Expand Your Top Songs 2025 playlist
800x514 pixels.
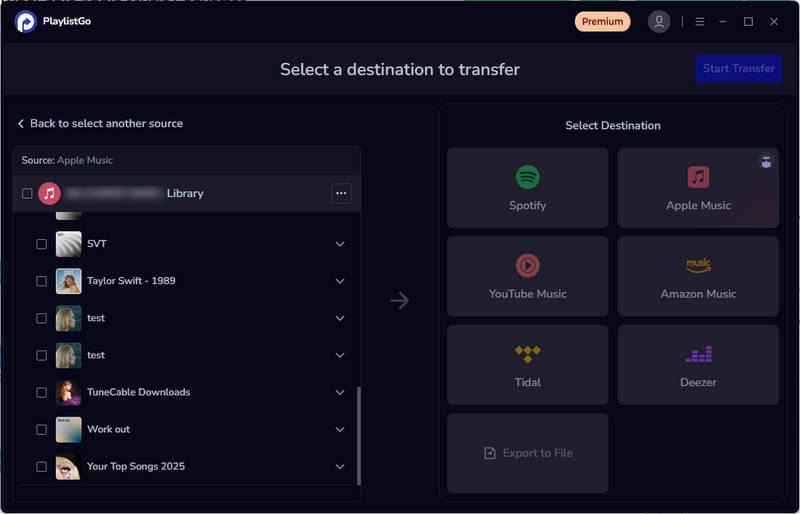pos(340,466)
